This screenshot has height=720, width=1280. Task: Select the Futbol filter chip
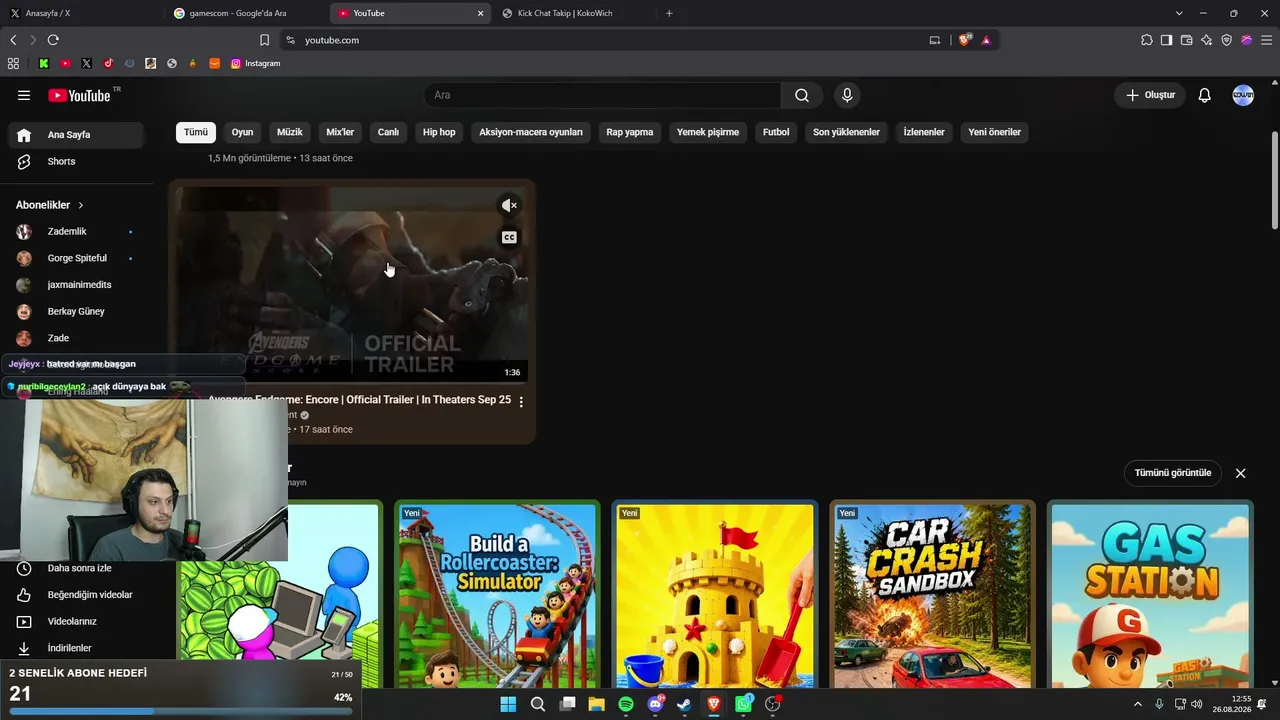pos(776,132)
